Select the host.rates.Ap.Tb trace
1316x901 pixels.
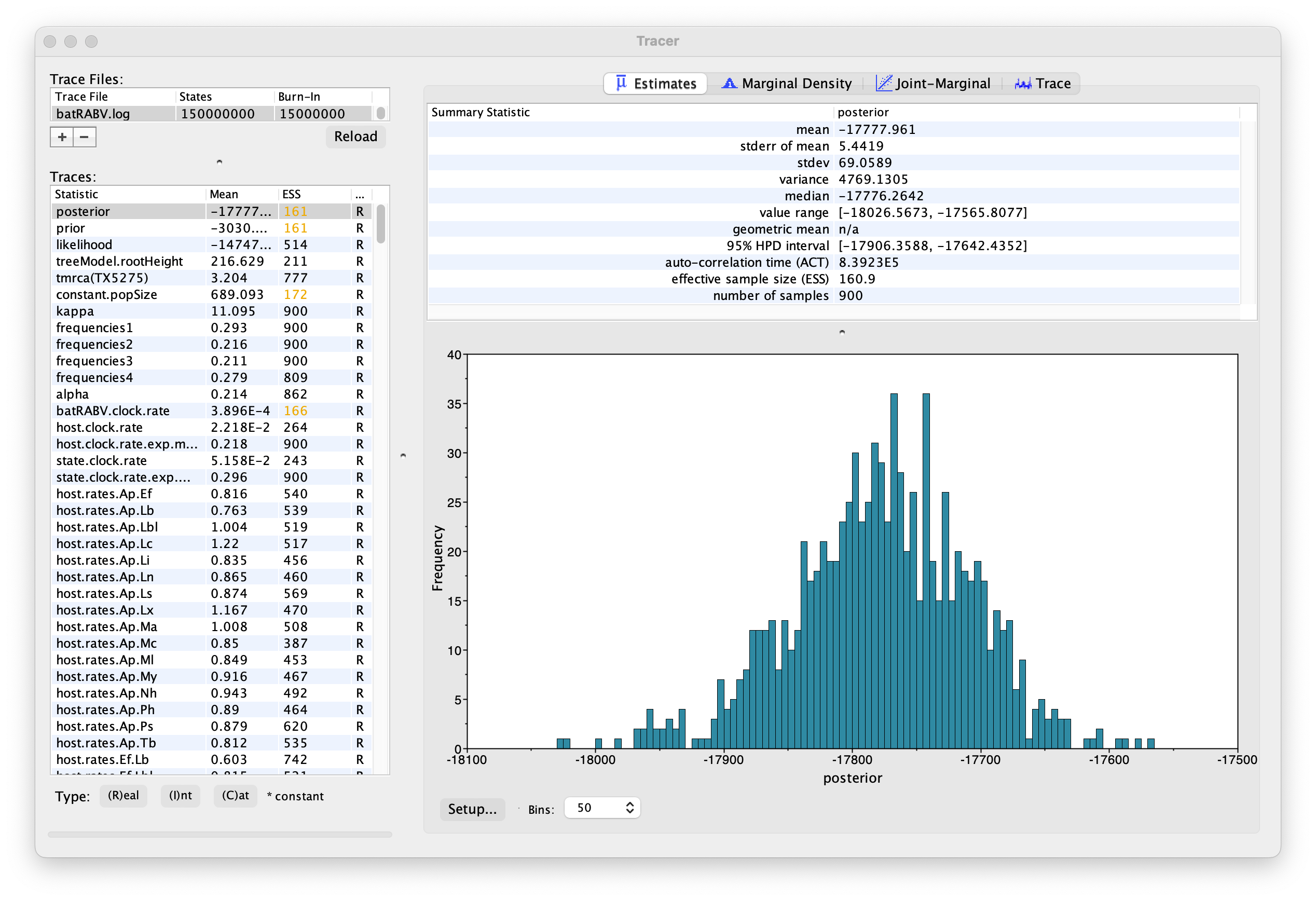pyautogui.click(x=212, y=743)
